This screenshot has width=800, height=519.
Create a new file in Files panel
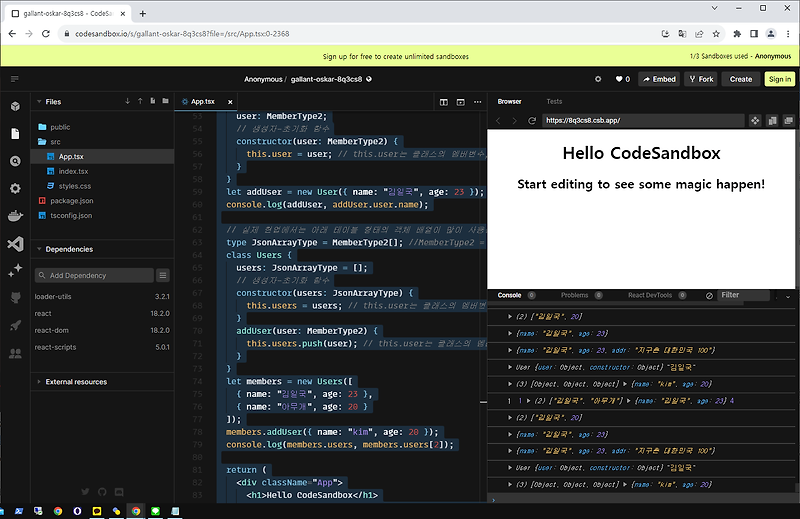(153, 101)
